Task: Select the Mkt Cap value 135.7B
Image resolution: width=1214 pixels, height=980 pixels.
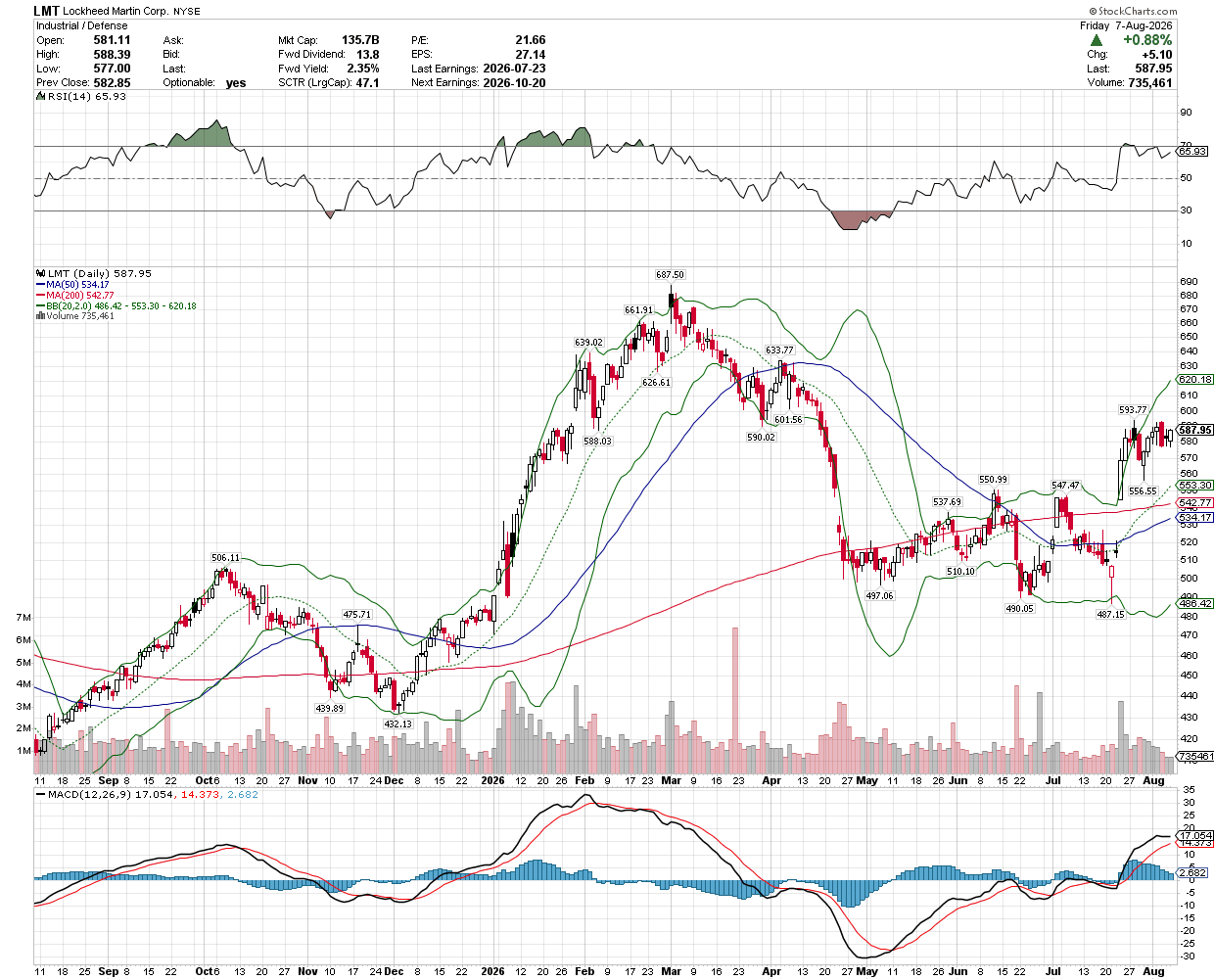Action: pyautogui.click(x=360, y=40)
